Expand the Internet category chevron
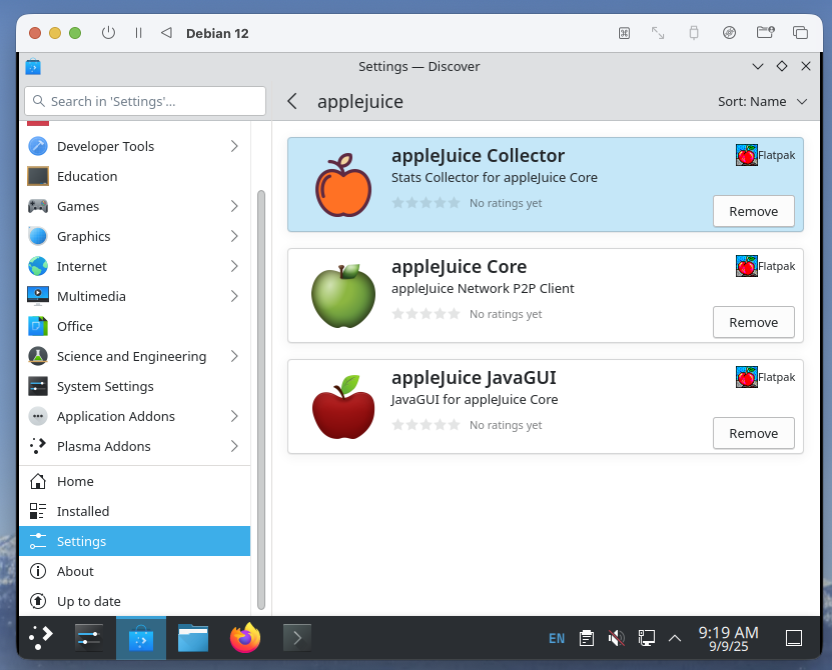 pyautogui.click(x=234, y=266)
